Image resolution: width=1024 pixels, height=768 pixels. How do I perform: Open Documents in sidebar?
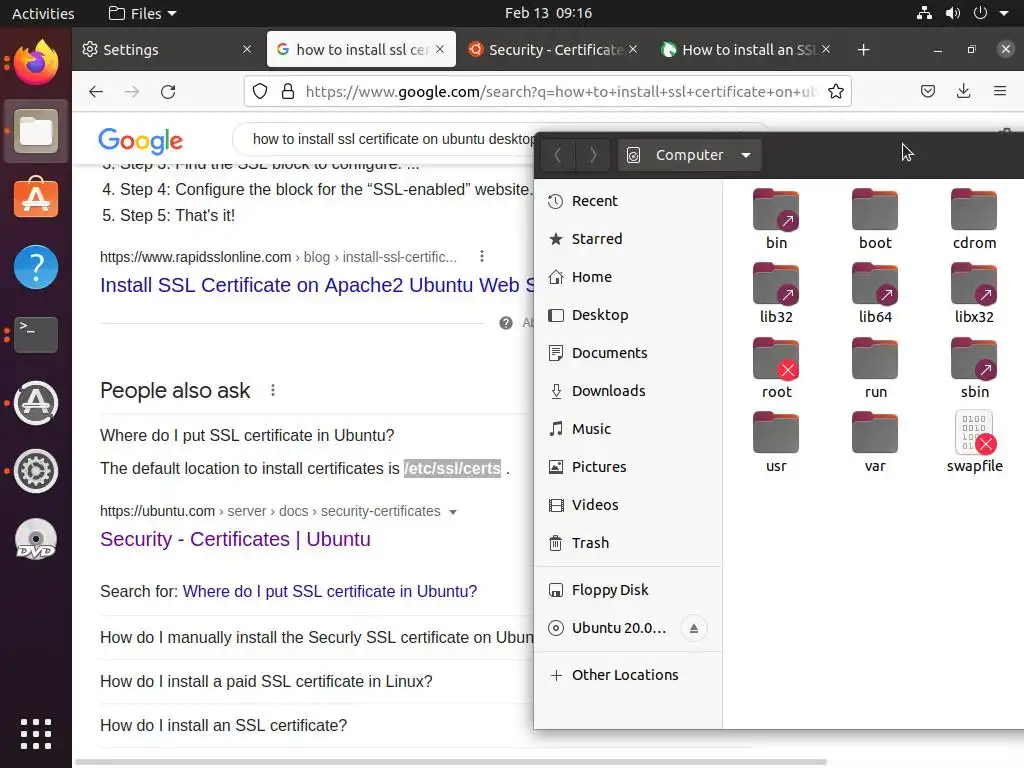coord(628,353)
